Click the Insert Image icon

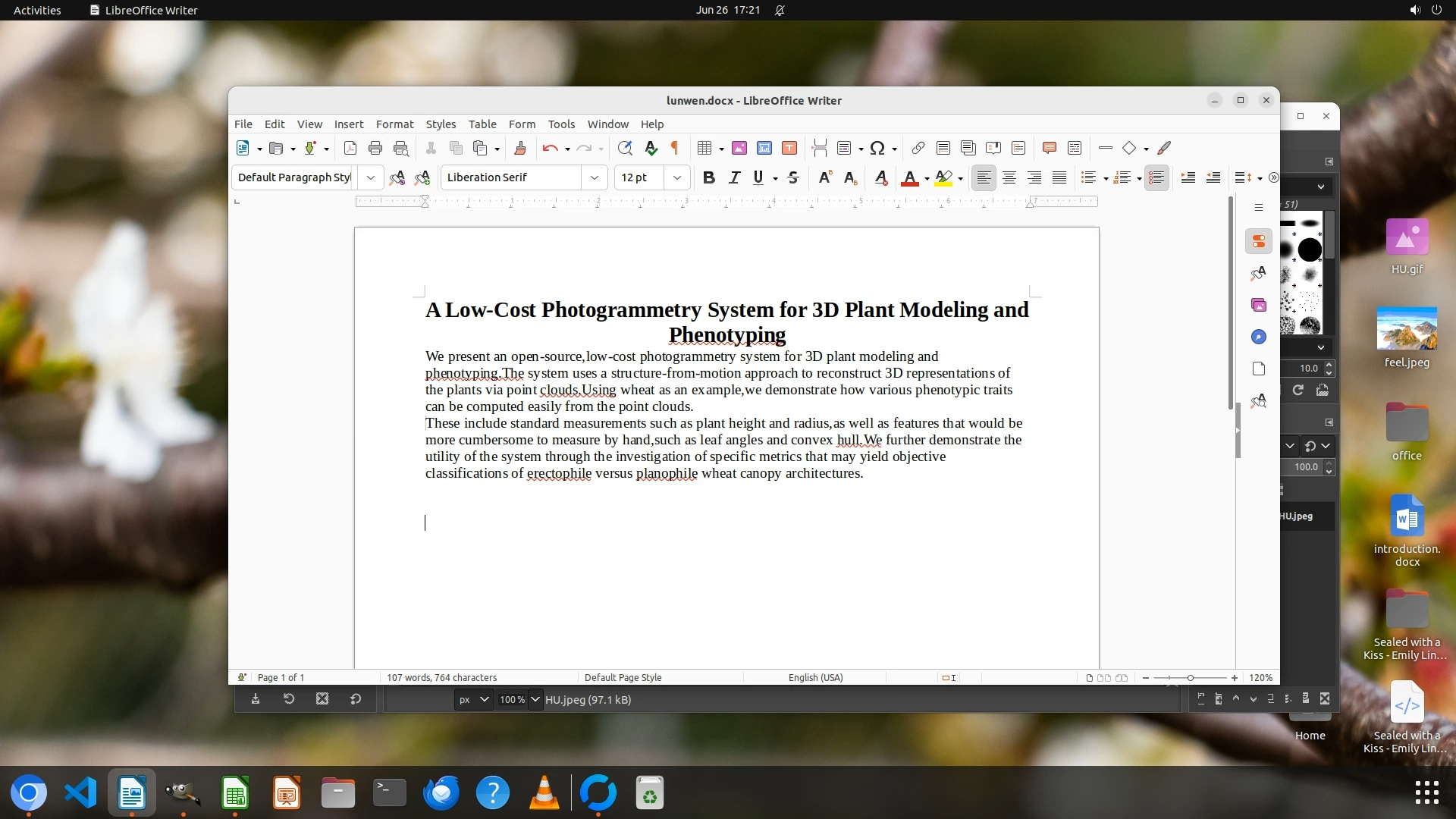pyautogui.click(x=739, y=148)
